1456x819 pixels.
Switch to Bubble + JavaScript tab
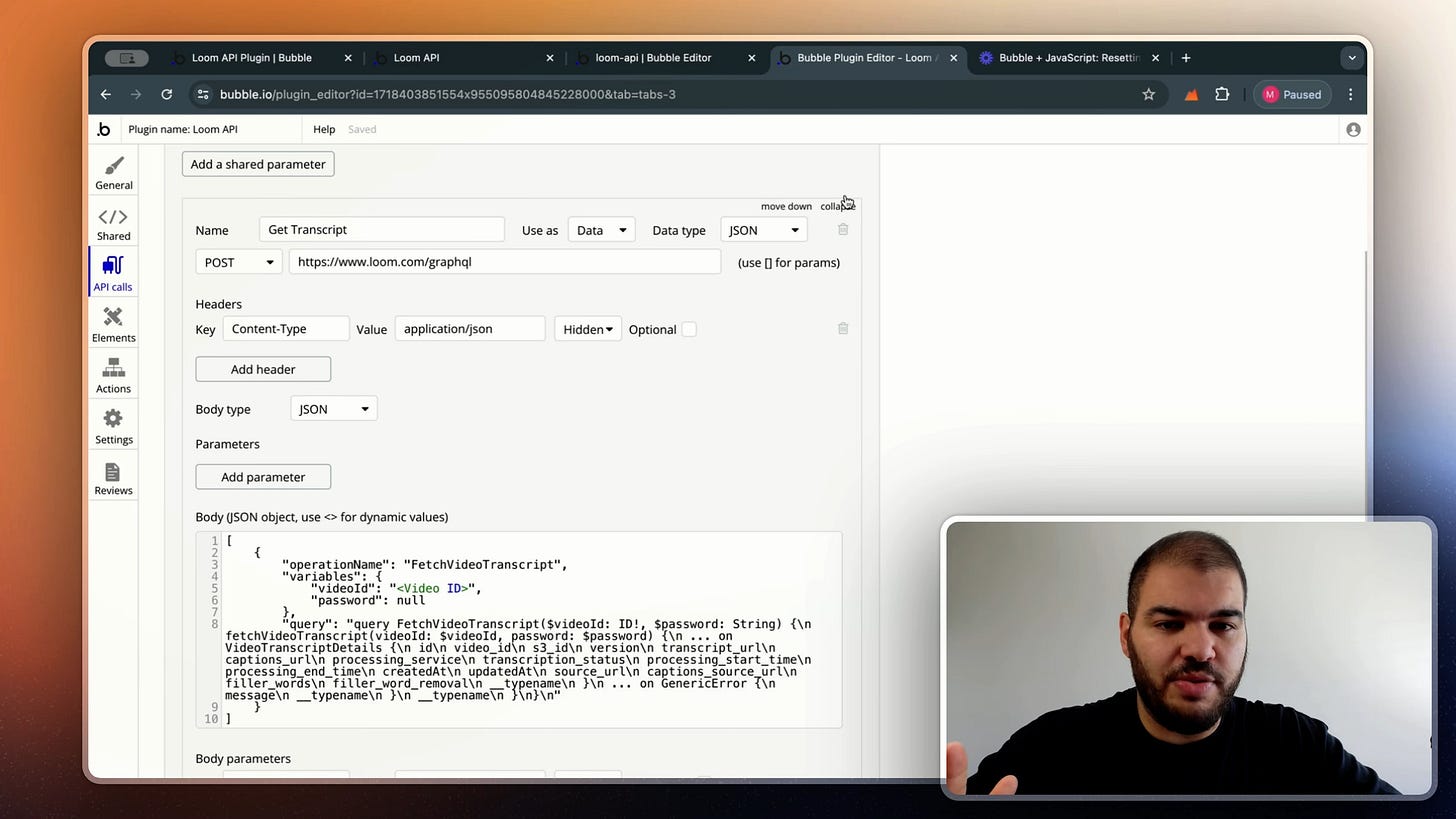click(1069, 58)
